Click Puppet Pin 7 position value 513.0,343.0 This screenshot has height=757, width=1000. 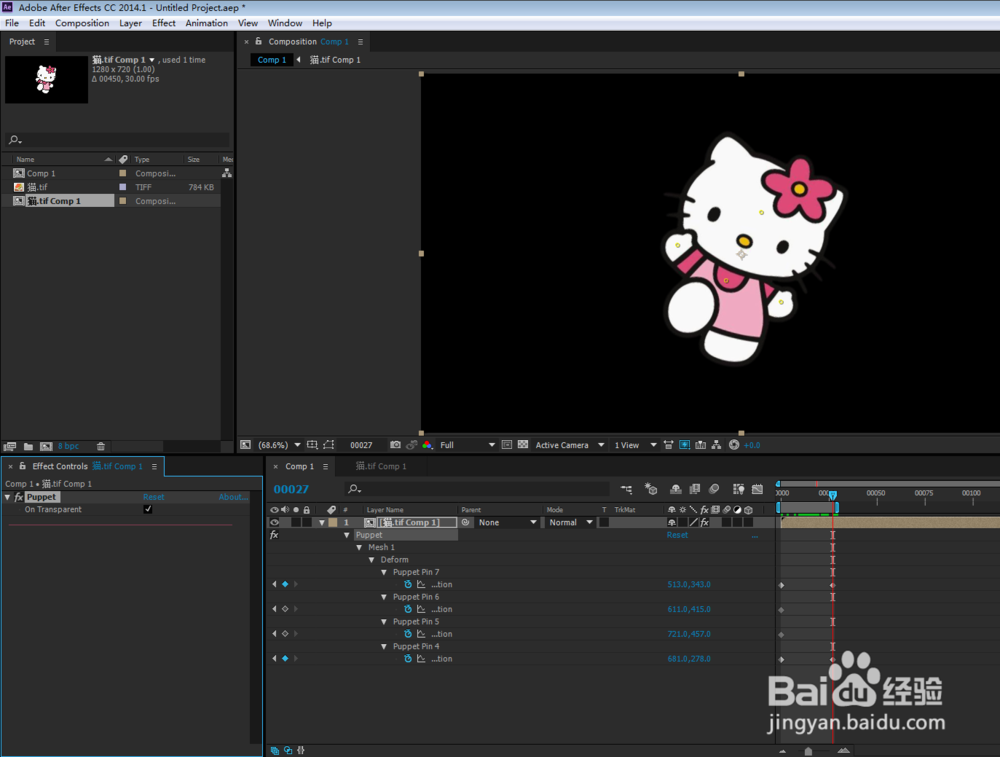point(689,584)
